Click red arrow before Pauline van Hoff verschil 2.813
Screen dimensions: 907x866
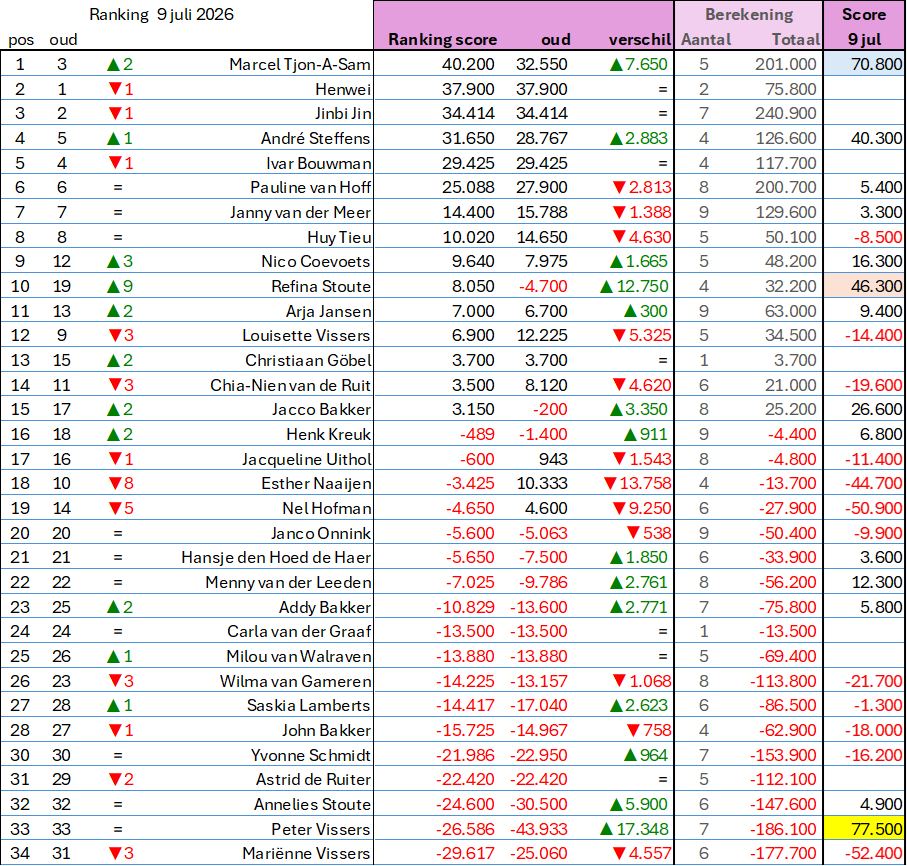tap(619, 187)
